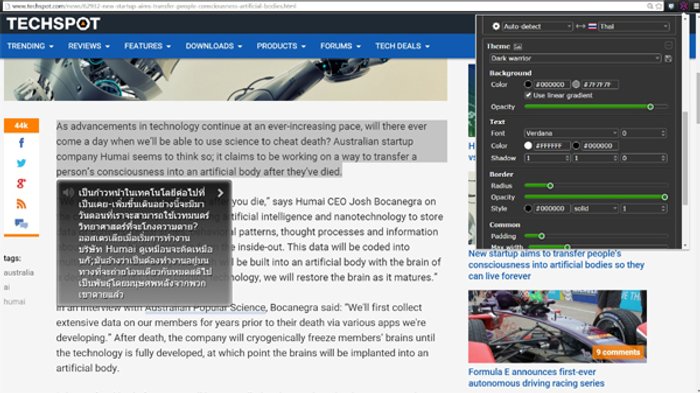
Task: Expand the Dark warrior theme dropdown
Action: (575, 59)
